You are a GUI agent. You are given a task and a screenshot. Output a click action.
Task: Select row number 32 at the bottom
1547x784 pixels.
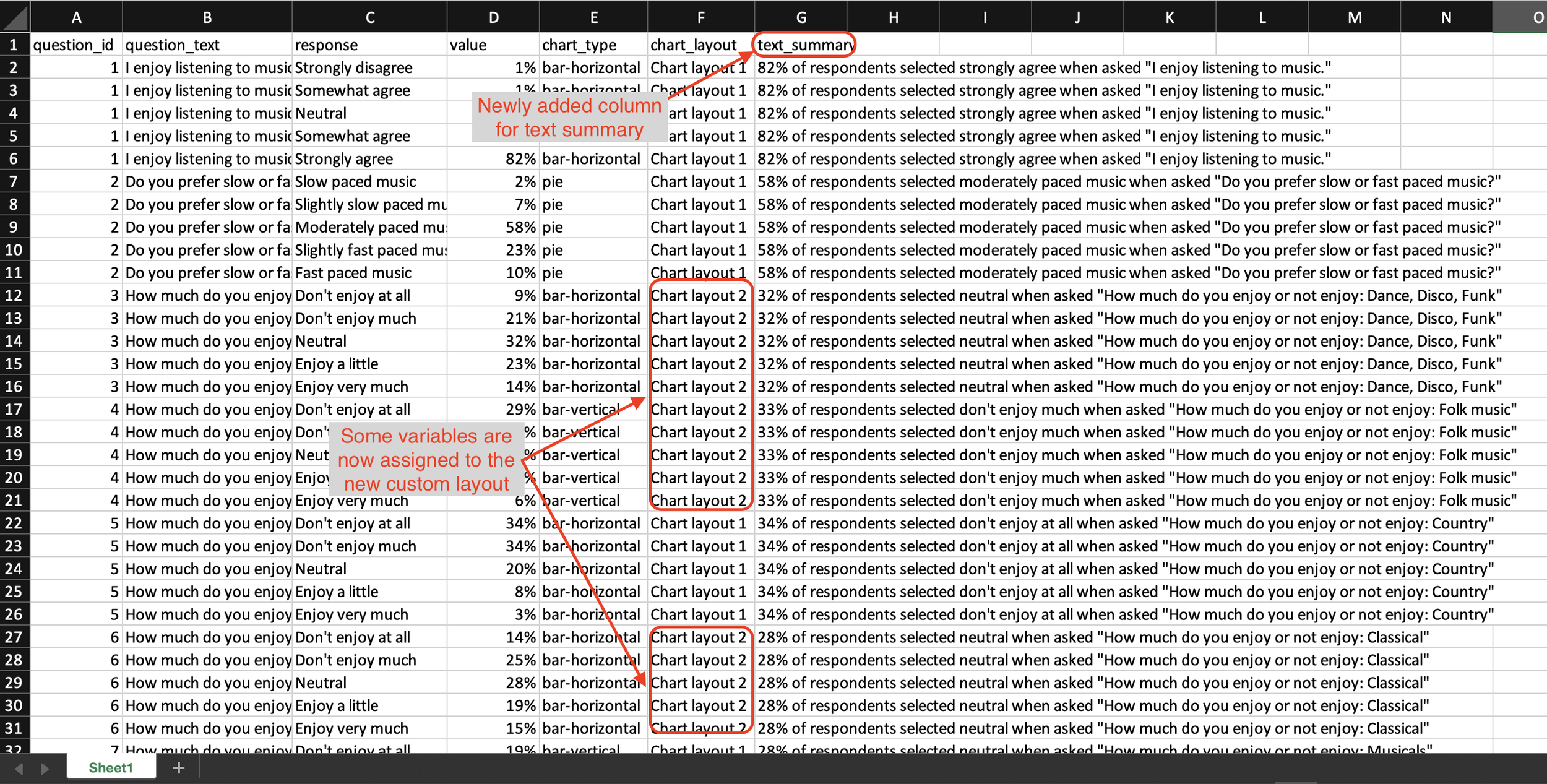point(14,749)
